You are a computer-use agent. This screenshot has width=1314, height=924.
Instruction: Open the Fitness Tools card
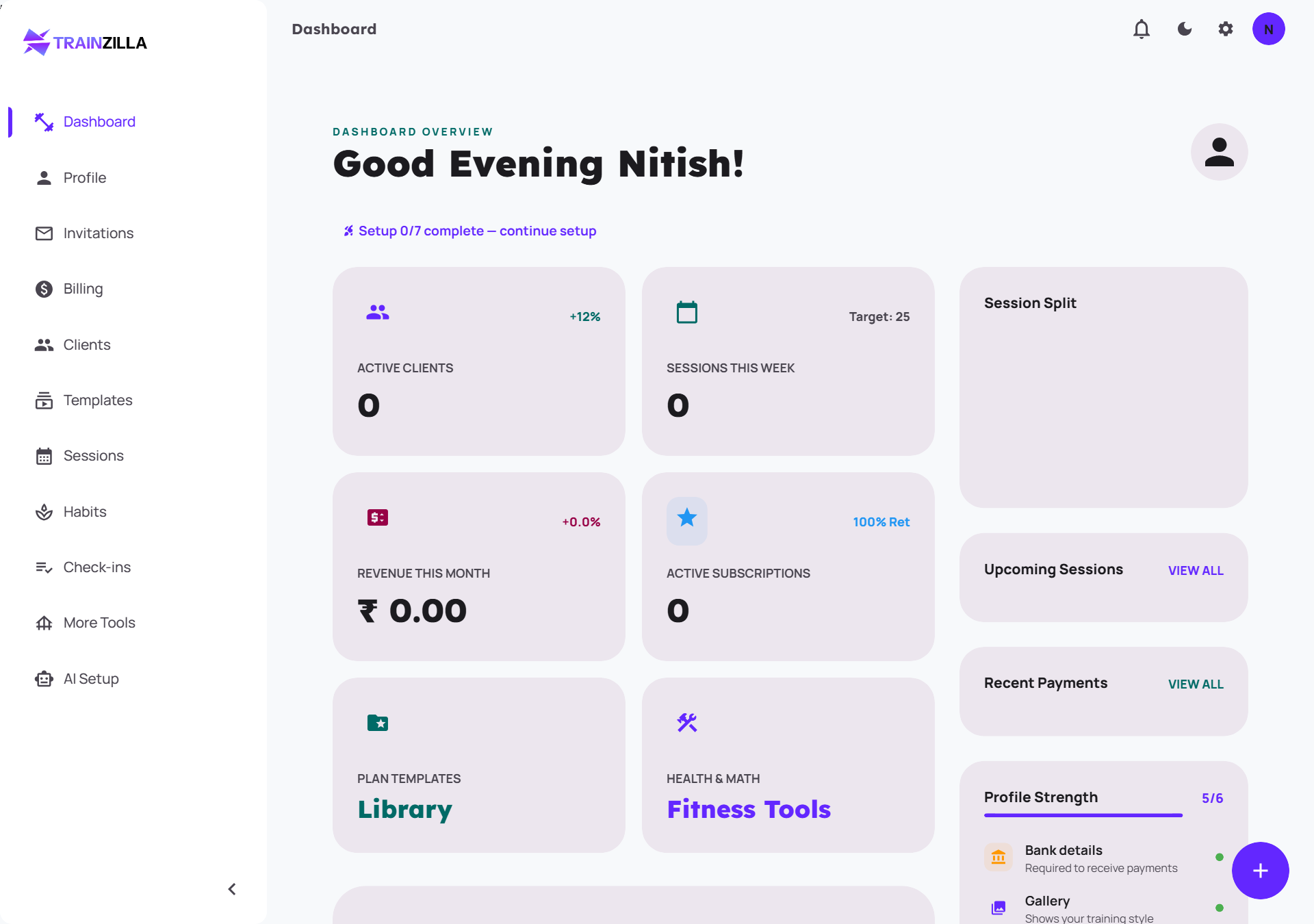tap(788, 765)
